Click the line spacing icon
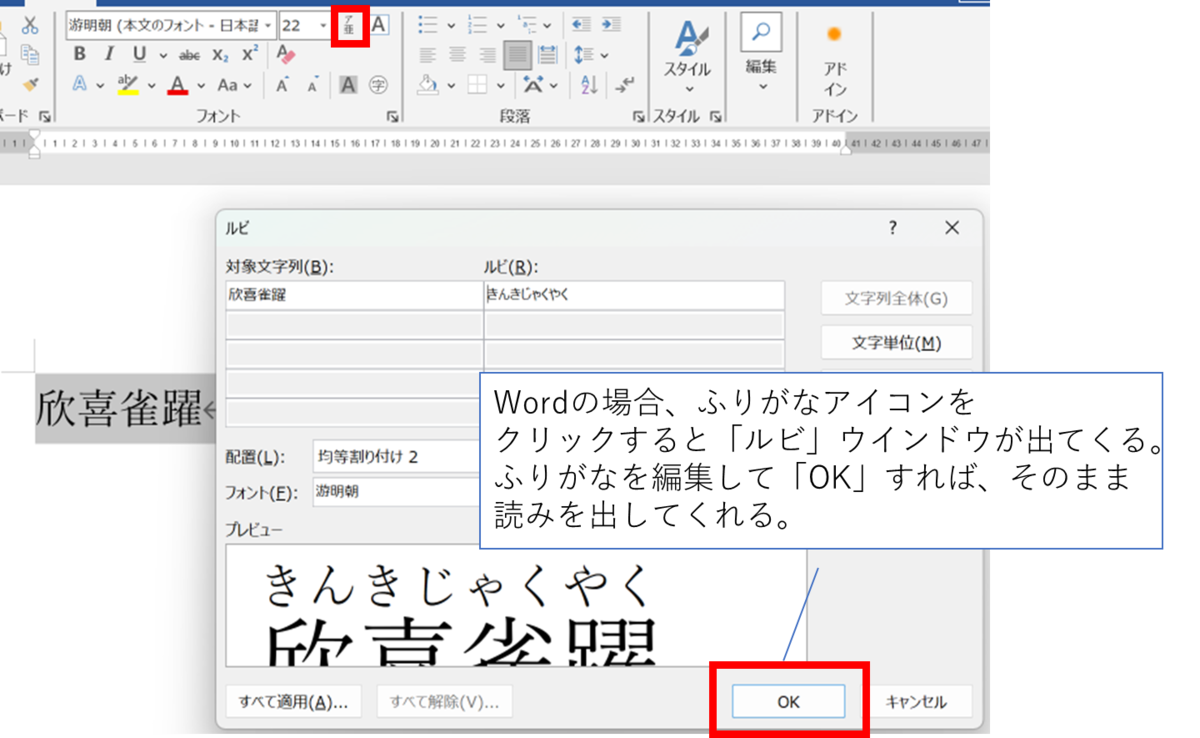Screen dimensions: 1200x738 [x=584, y=56]
